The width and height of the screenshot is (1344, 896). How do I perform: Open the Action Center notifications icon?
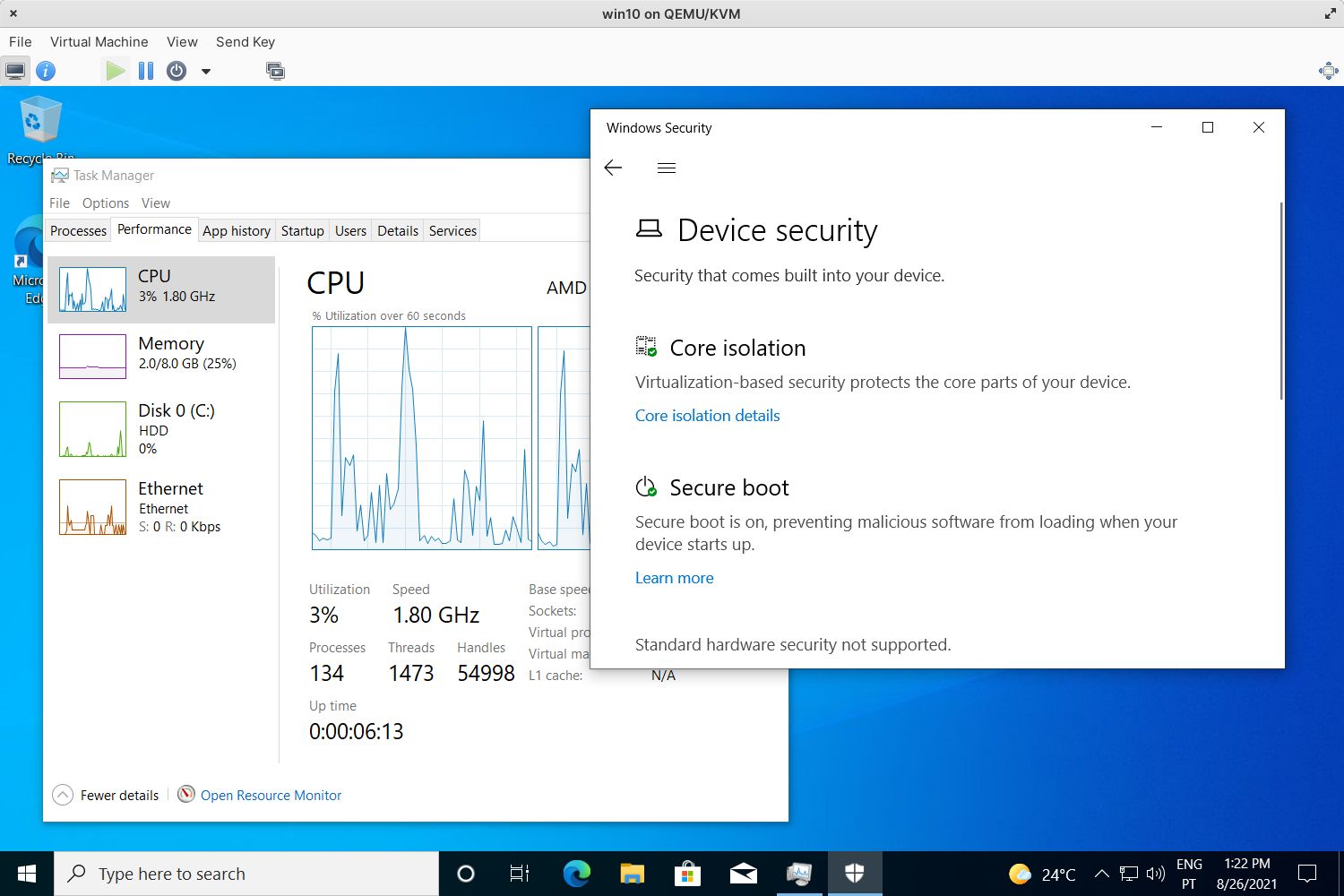1307,874
